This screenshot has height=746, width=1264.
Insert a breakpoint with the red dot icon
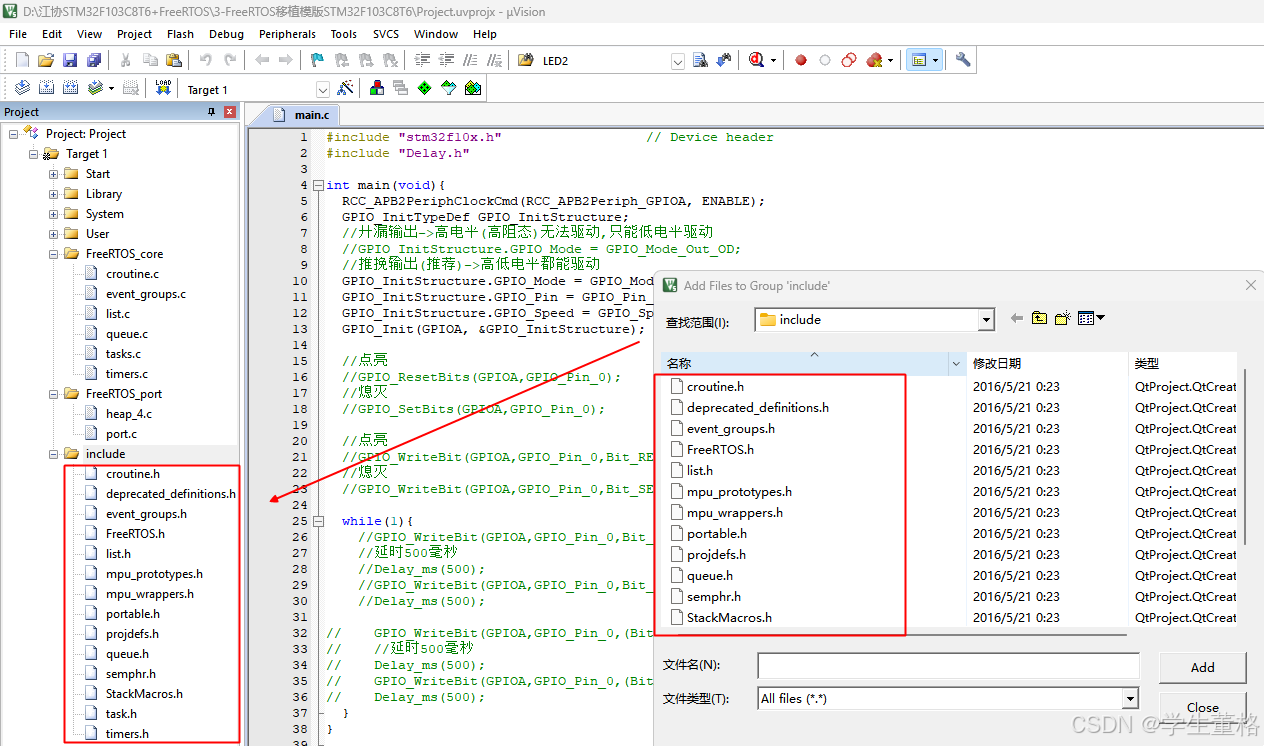click(801, 60)
